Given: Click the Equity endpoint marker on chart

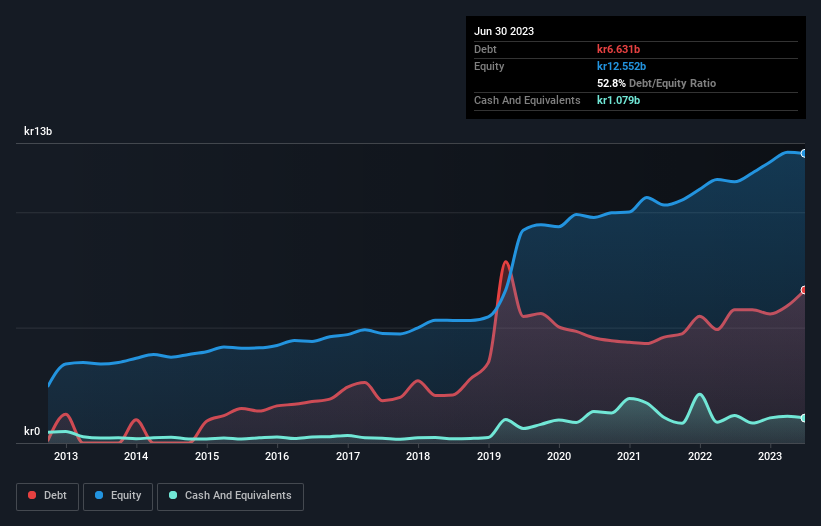Looking at the screenshot, I should pyautogui.click(x=804, y=153).
